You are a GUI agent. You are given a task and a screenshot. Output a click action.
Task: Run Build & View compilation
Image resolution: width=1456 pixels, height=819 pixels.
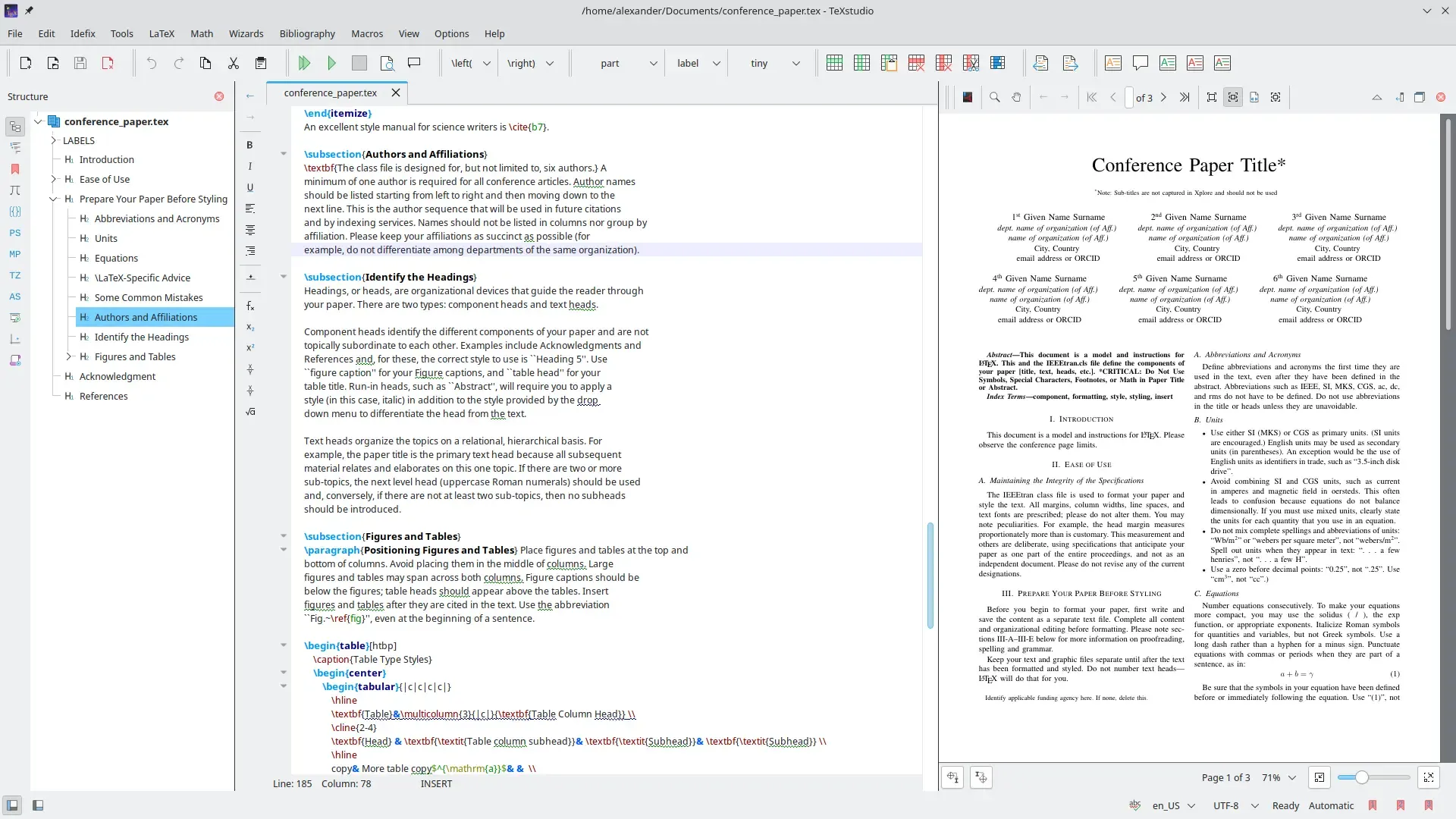point(305,63)
